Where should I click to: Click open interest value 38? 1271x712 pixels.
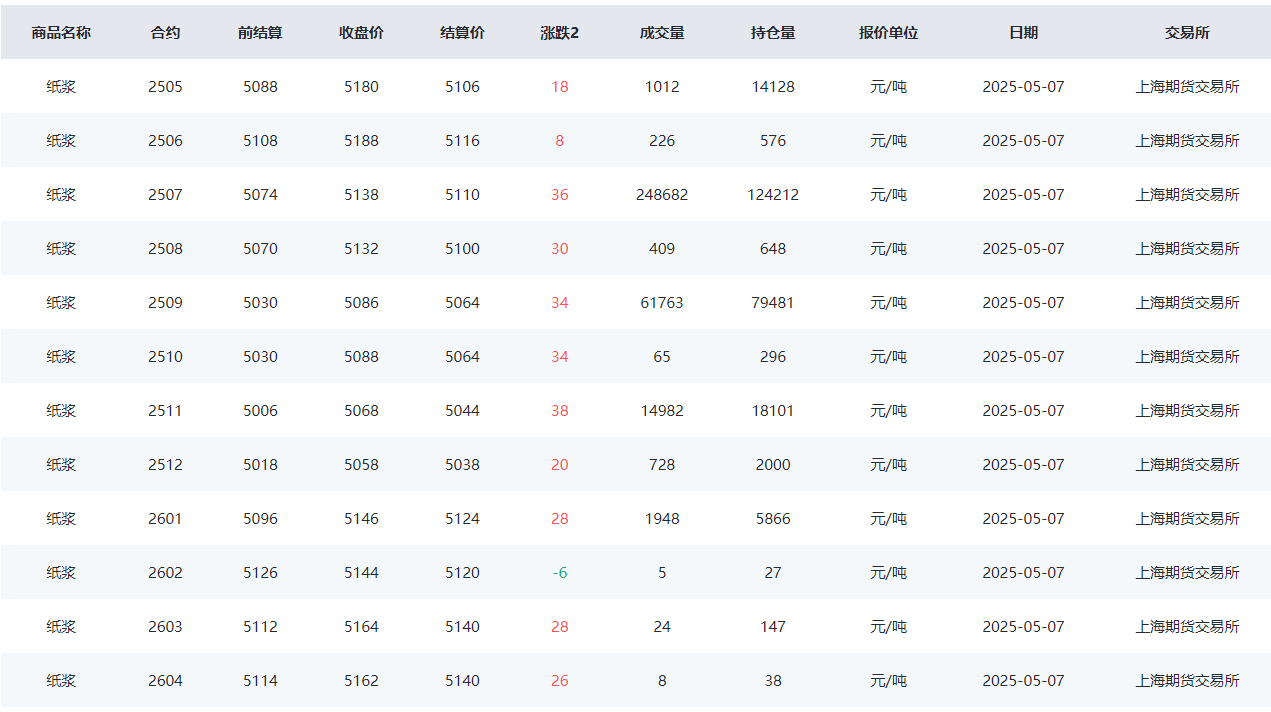pyautogui.click(x=773, y=681)
